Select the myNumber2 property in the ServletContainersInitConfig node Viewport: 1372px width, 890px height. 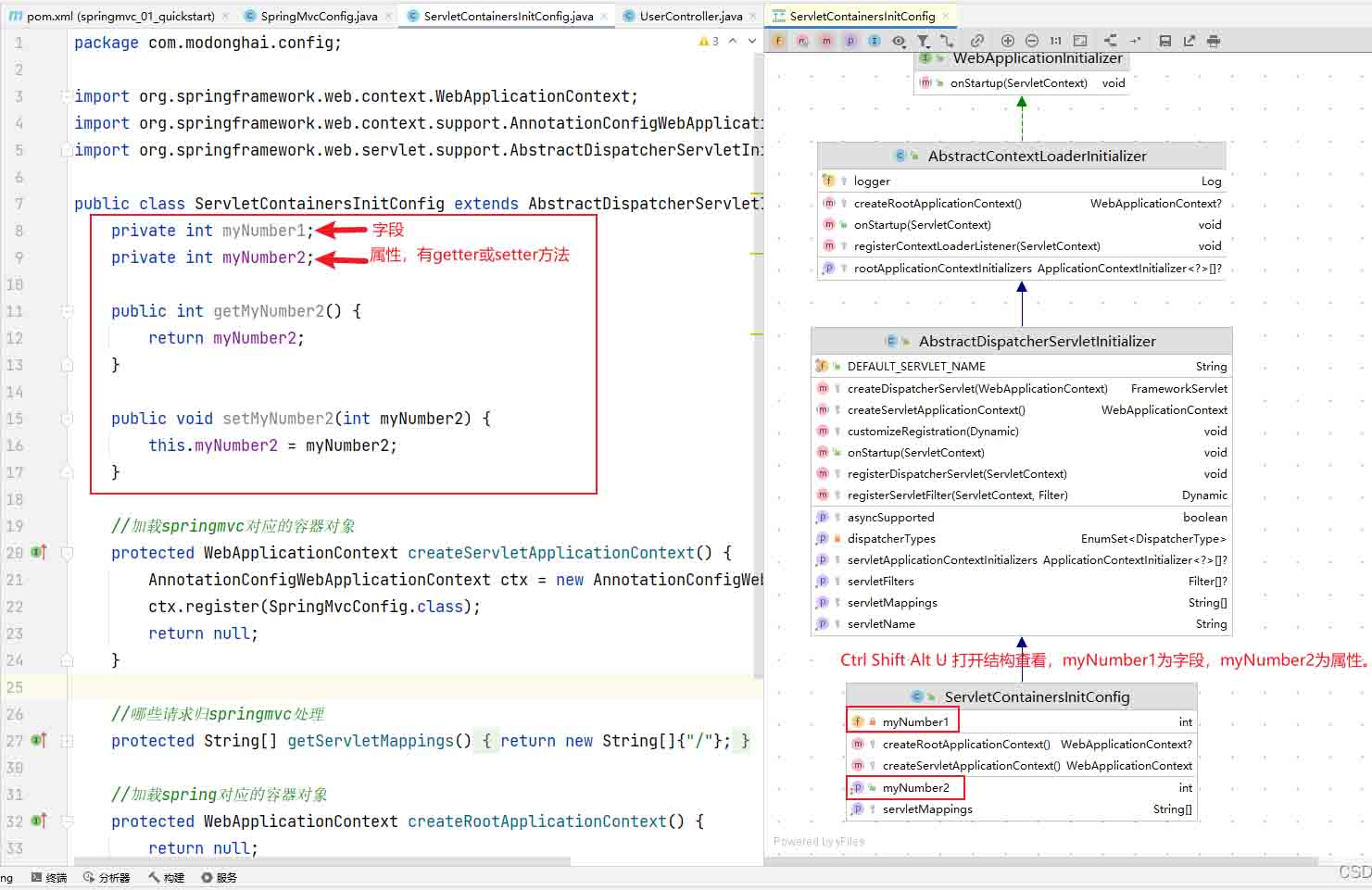[915, 788]
